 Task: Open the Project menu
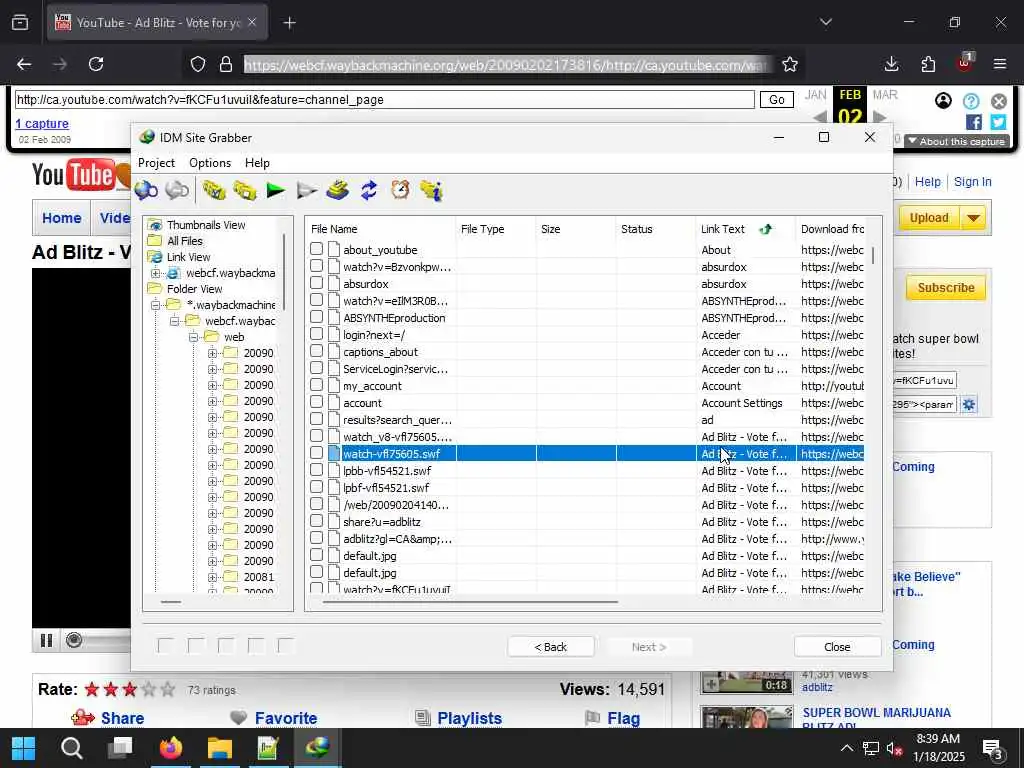click(156, 163)
